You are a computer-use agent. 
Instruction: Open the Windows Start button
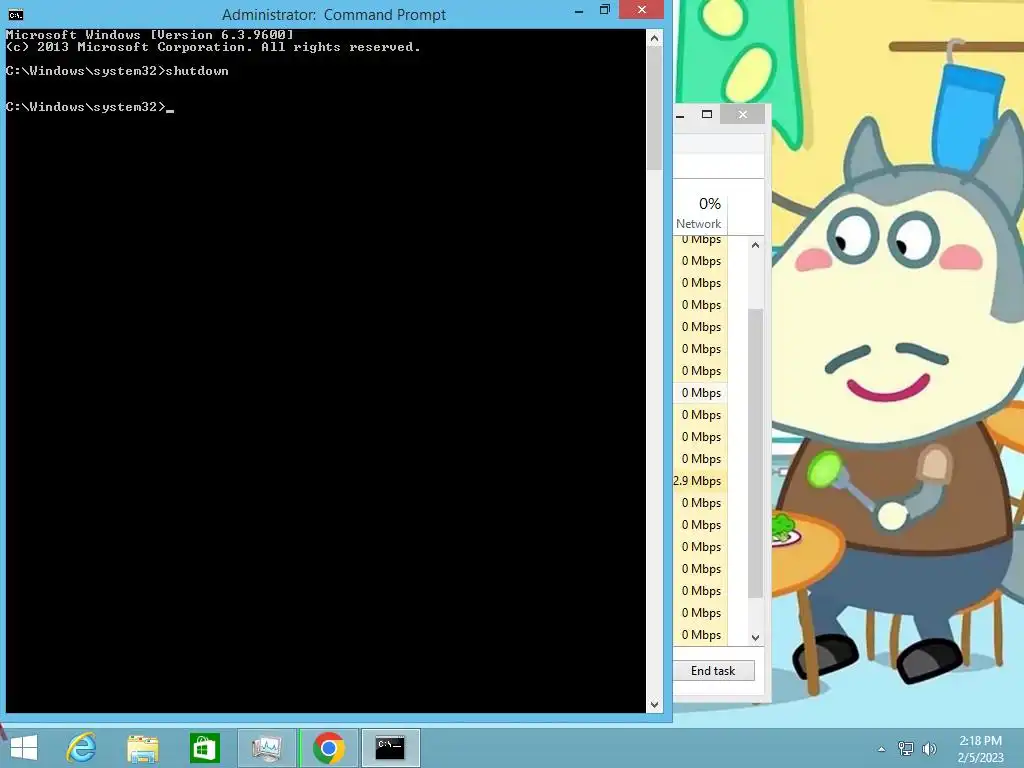click(24, 748)
